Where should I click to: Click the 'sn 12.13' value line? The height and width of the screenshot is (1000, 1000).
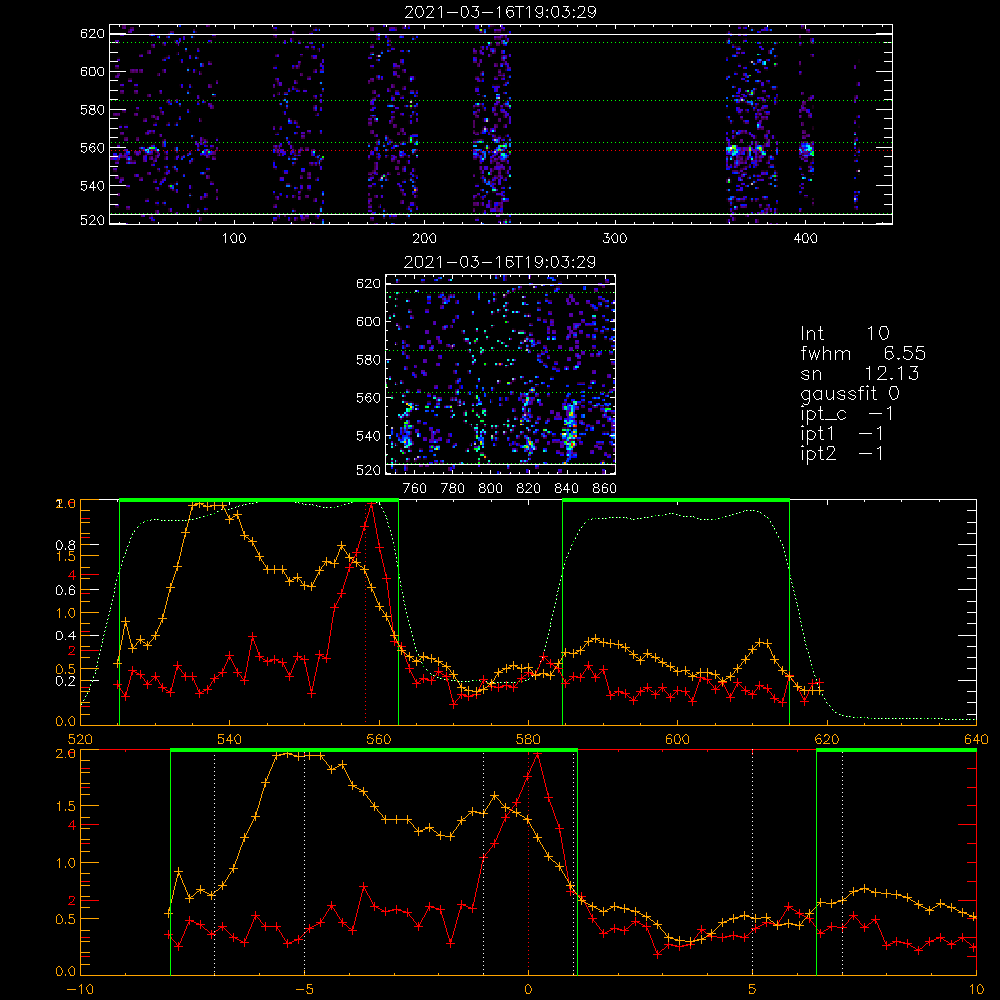tap(860, 373)
